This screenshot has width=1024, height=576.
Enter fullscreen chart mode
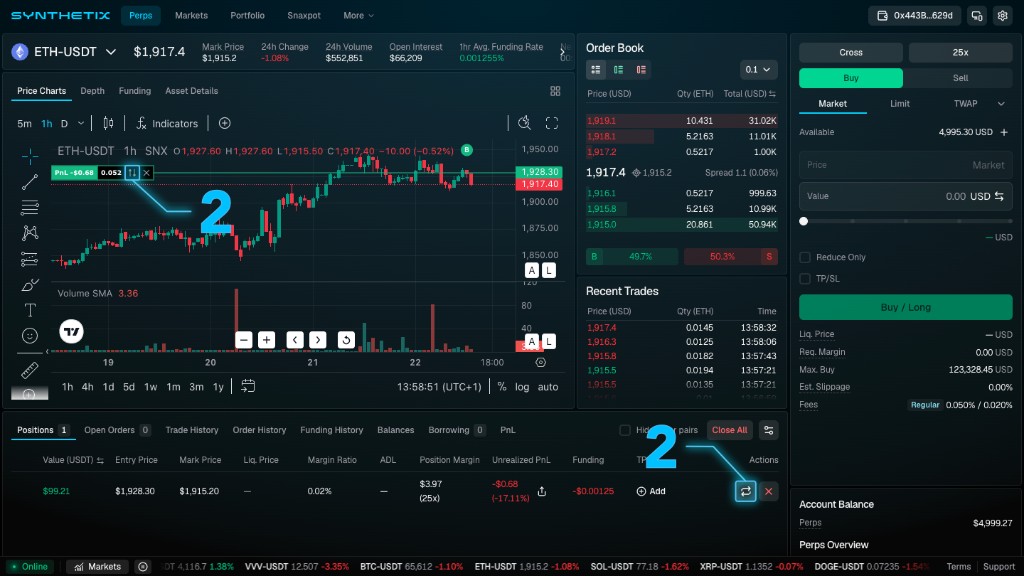tap(552, 123)
